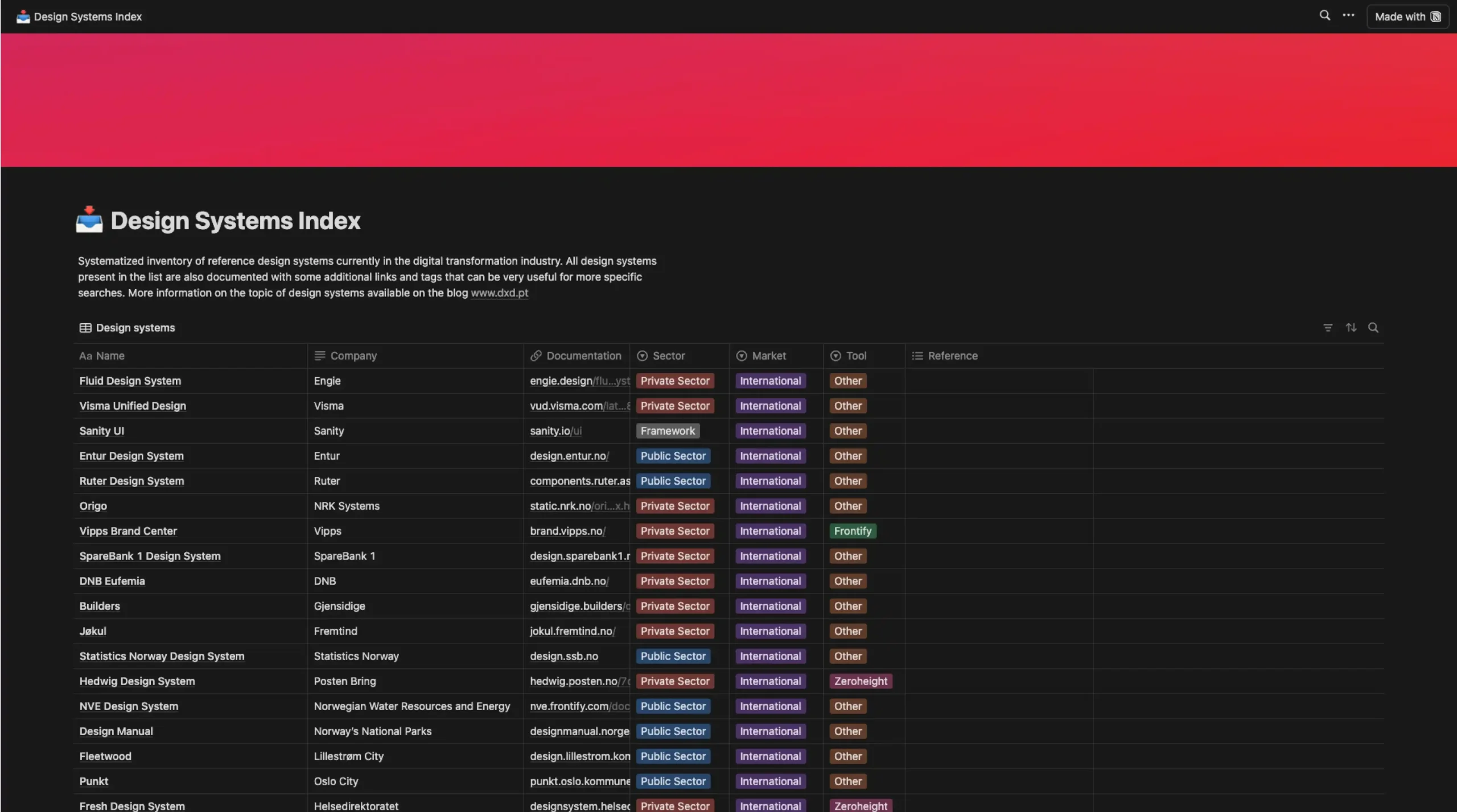Click the inbox emoji page icon beside title
The image size is (1457, 812).
click(89, 220)
